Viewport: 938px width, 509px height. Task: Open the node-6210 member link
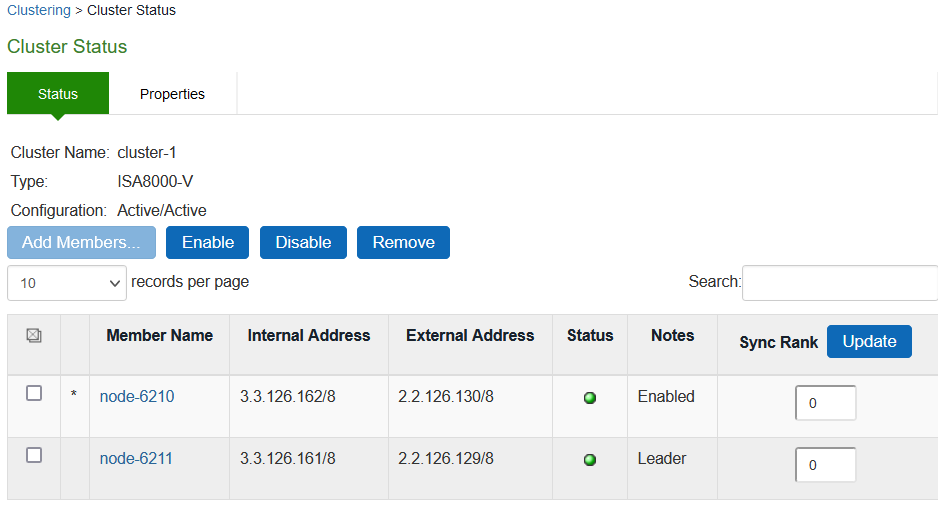pyautogui.click(x=137, y=397)
